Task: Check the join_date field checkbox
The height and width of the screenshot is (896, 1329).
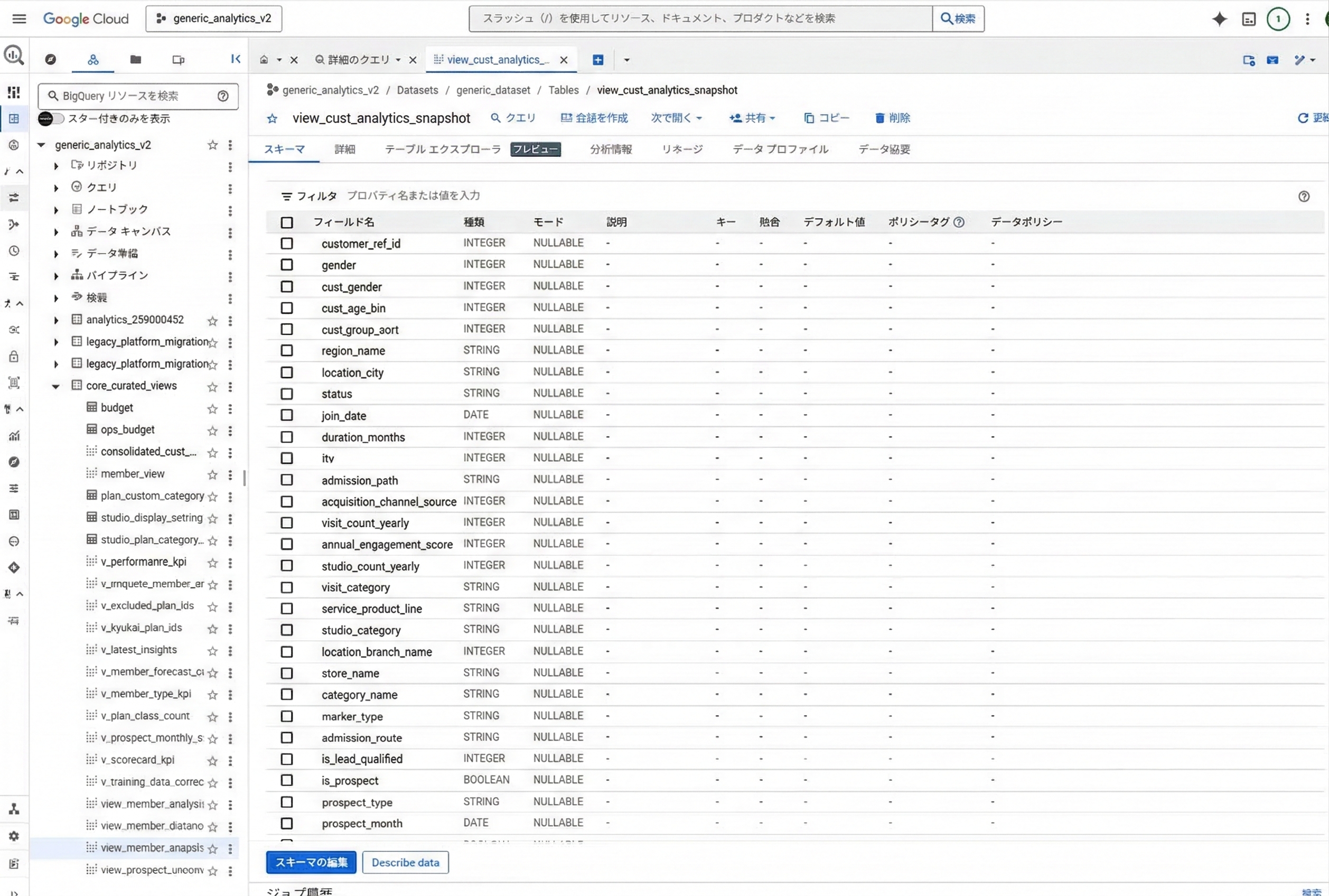Action: (287, 415)
